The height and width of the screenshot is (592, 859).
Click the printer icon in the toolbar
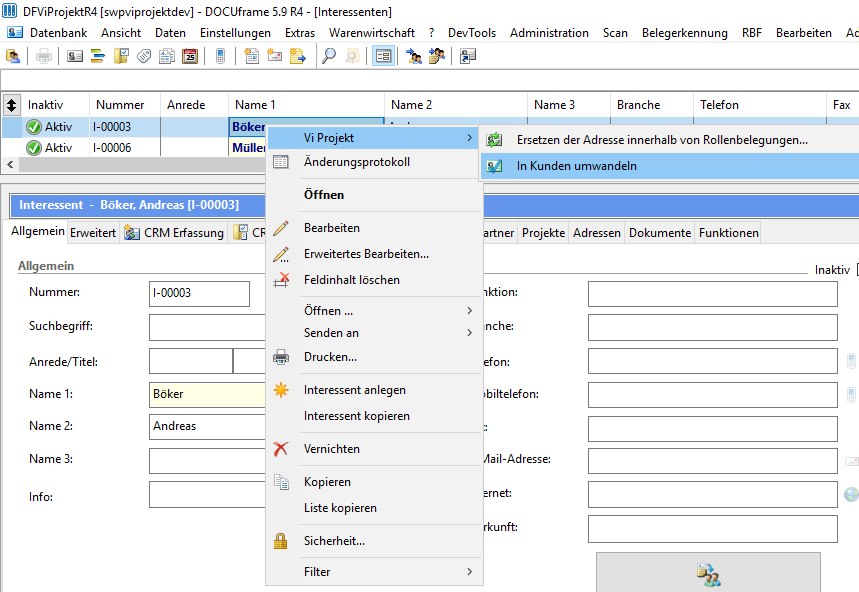(x=44, y=56)
